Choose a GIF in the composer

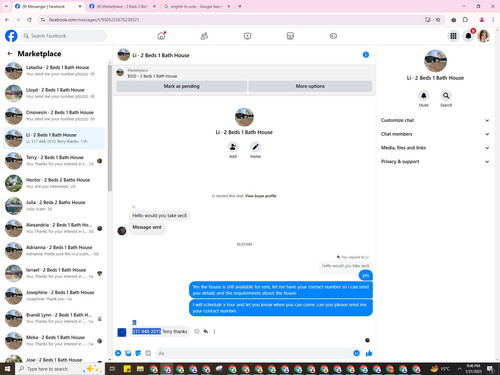click(x=148, y=353)
